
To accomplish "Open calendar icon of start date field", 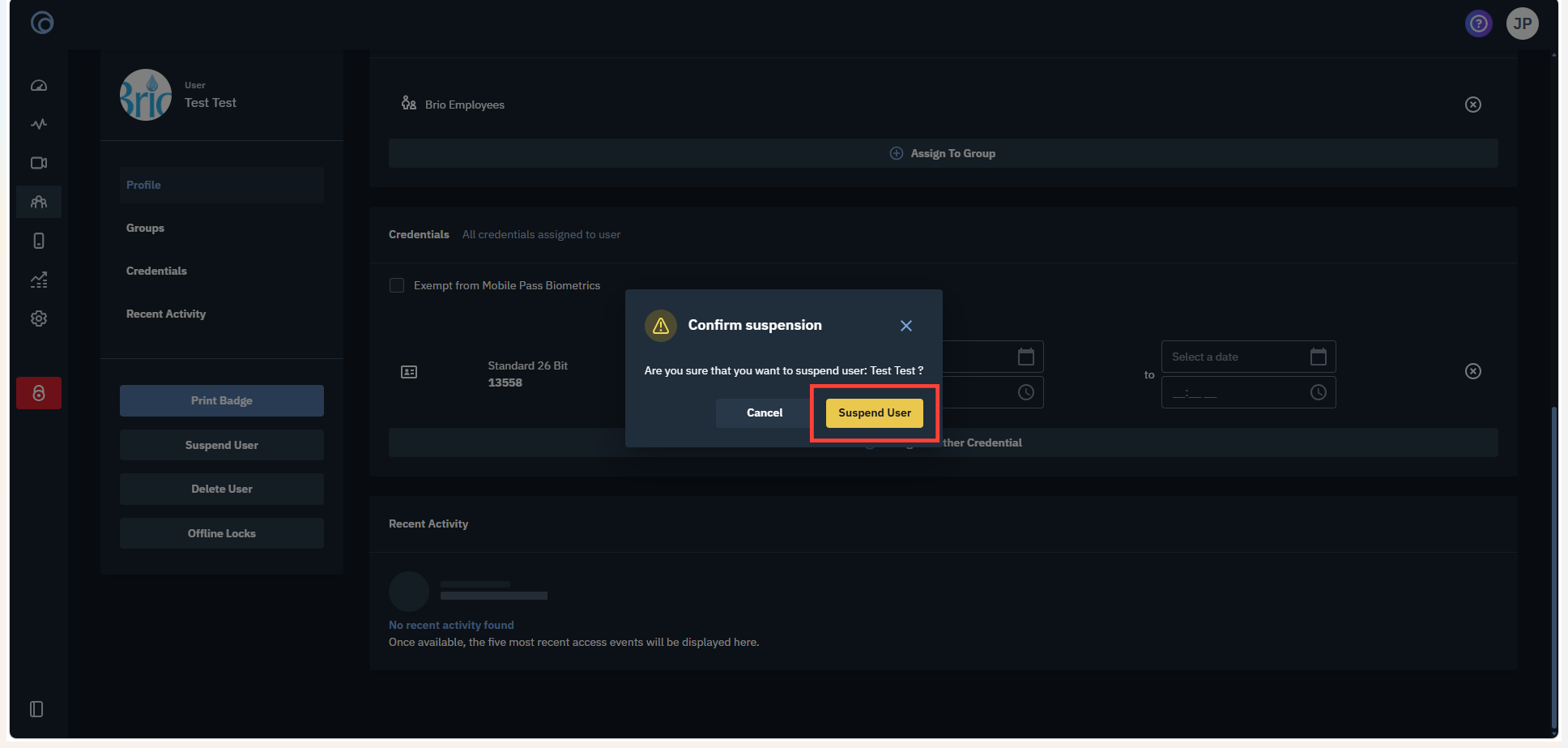I will (1026, 357).
